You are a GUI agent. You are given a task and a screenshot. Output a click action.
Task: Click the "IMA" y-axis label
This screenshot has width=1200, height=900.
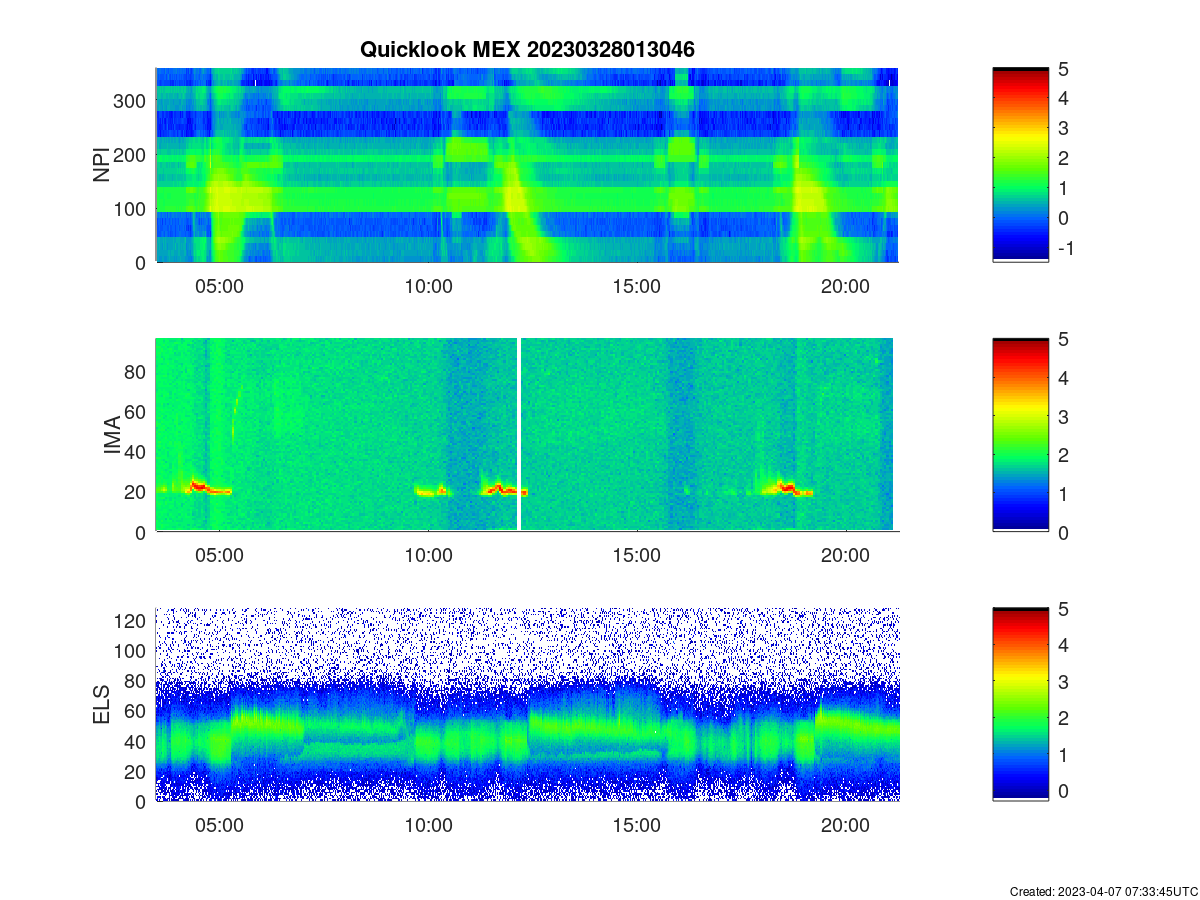pyautogui.click(x=112, y=436)
